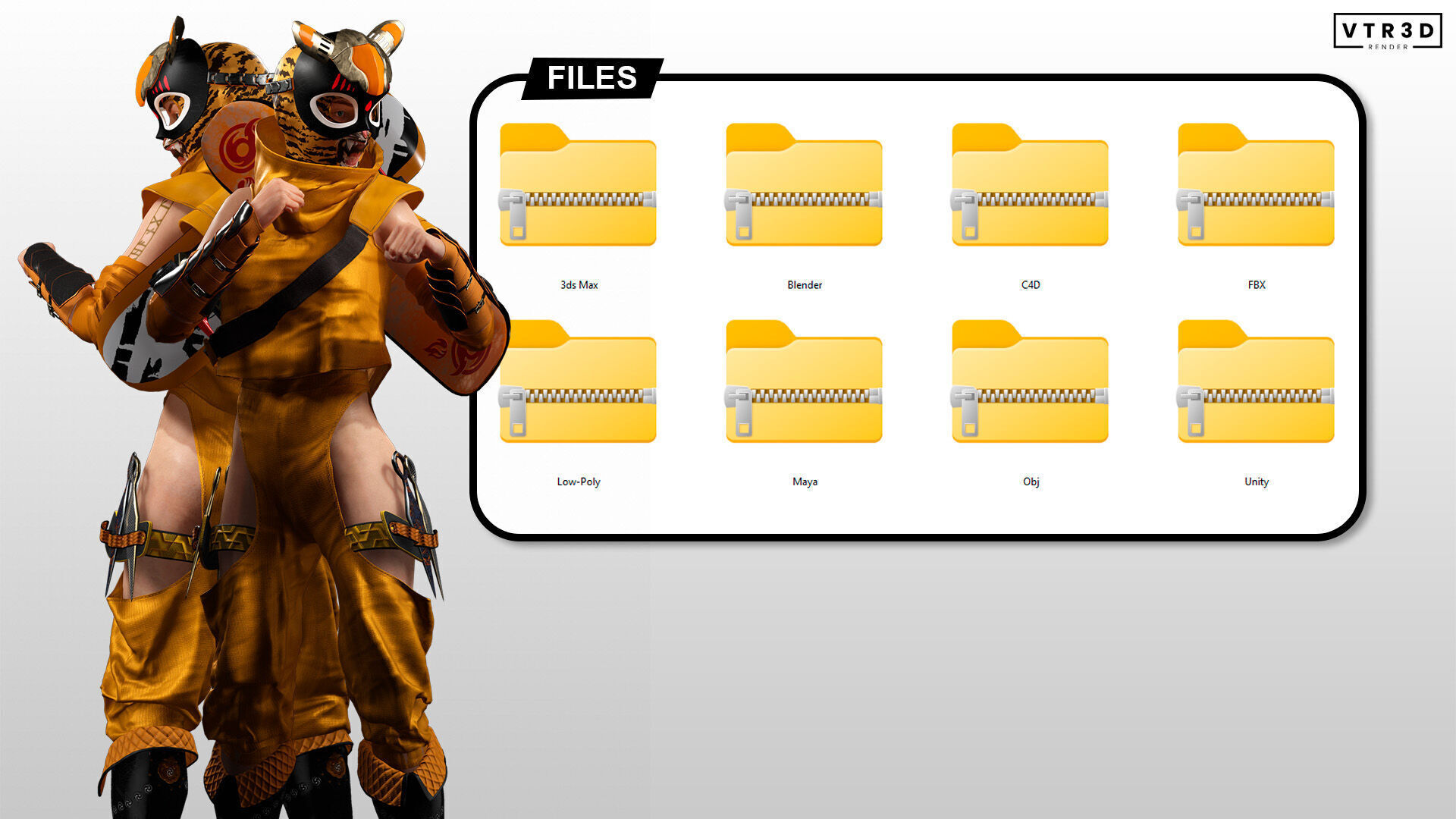The height and width of the screenshot is (819, 1456).
Task: Select the 'Low-Poly' file name label
Action: [x=579, y=482]
